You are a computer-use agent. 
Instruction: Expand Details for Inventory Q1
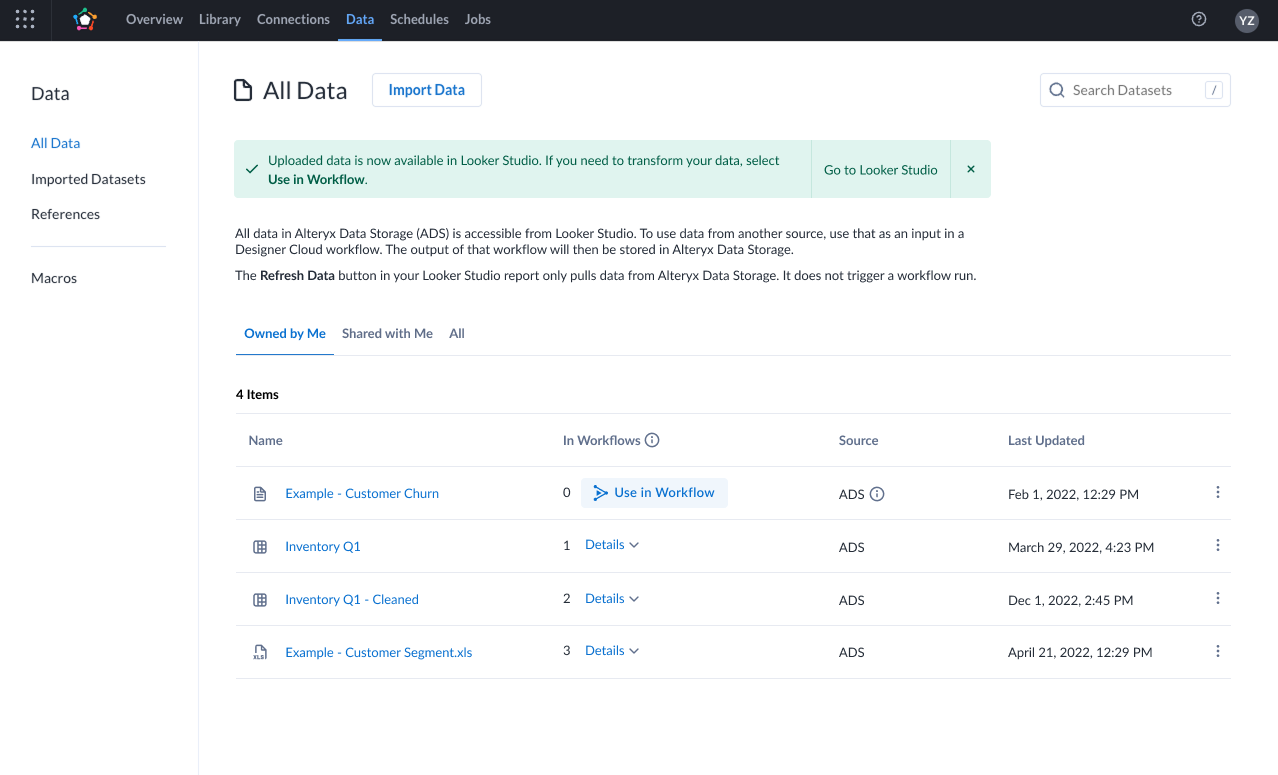[612, 545]
